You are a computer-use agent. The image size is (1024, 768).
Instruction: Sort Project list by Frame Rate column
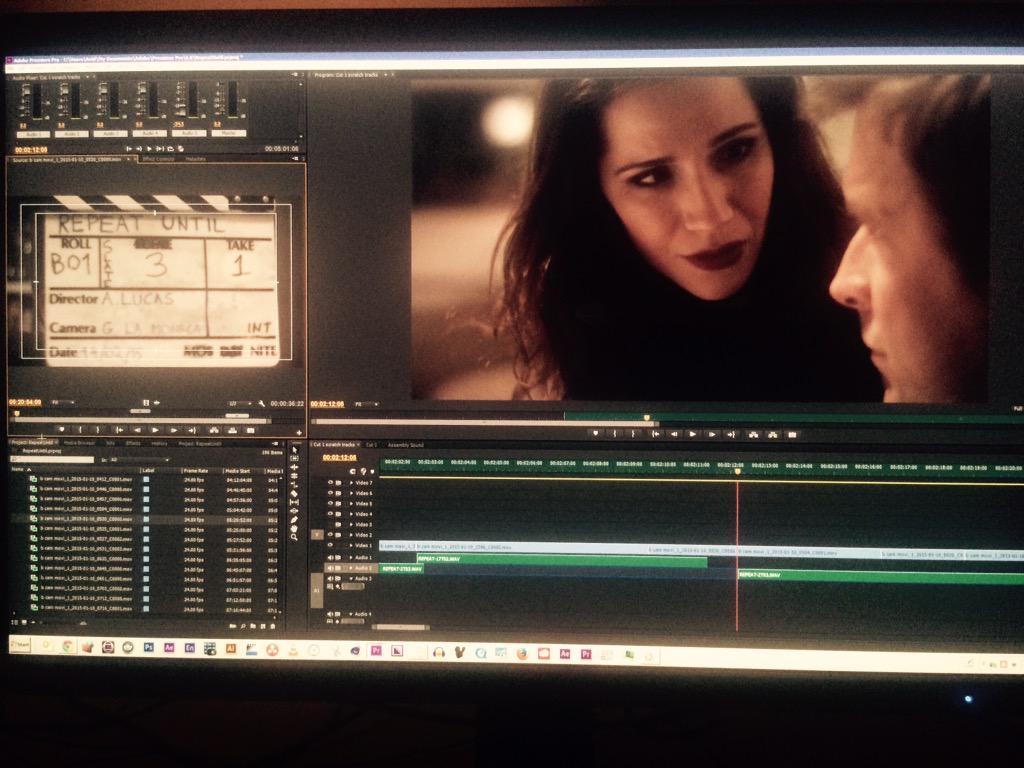[195, 470]
